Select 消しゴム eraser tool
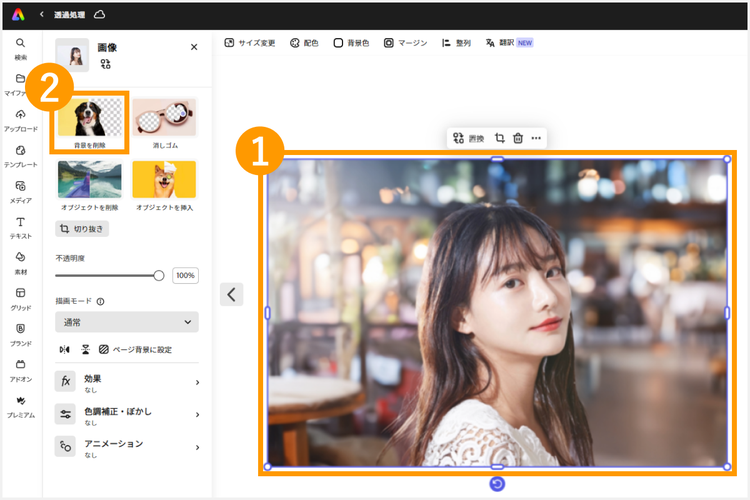This screenshot has height=500, width=750. point(165,123)
